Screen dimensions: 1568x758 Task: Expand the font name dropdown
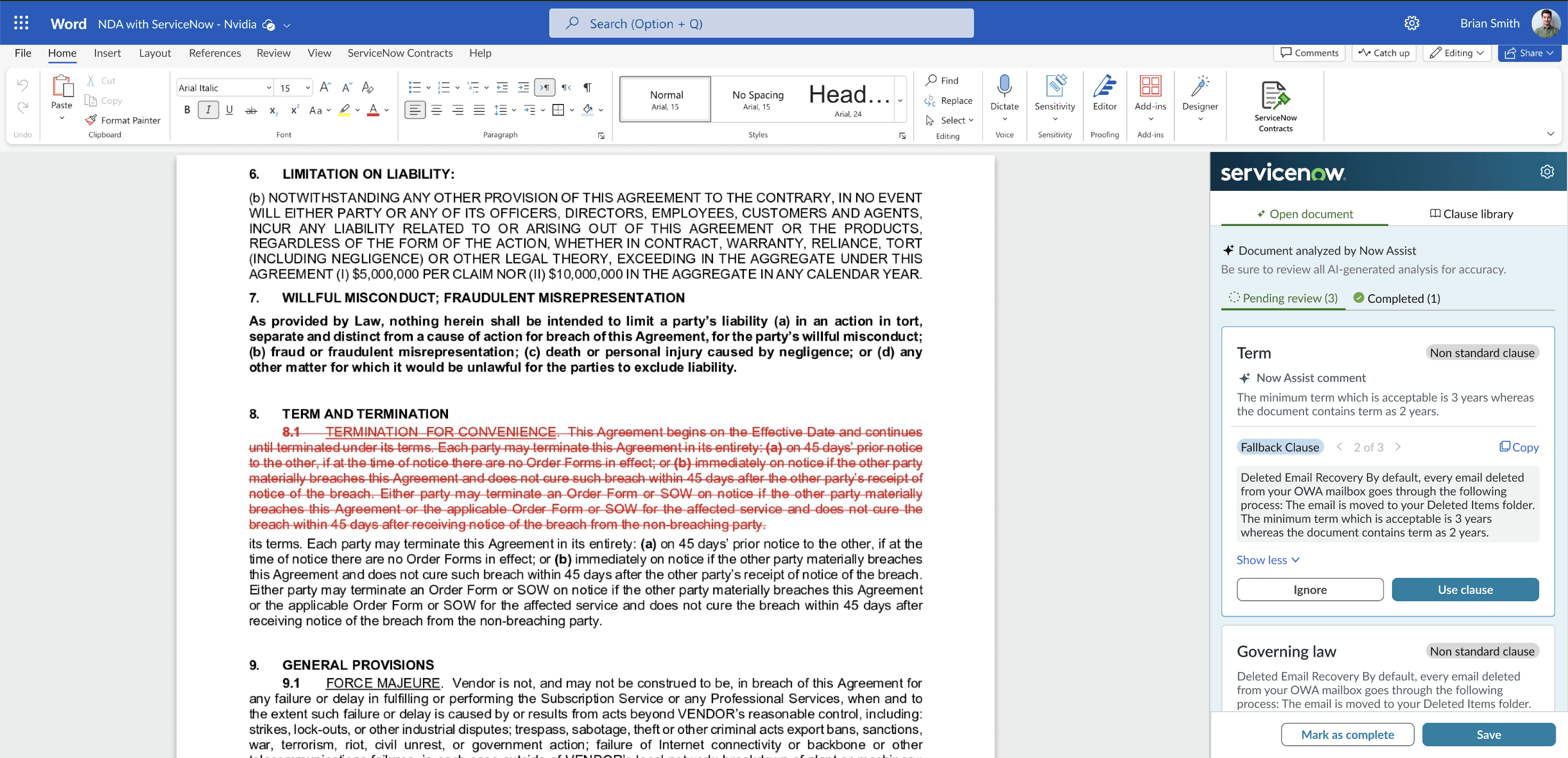pyautogui.click(x=268, y=87)
